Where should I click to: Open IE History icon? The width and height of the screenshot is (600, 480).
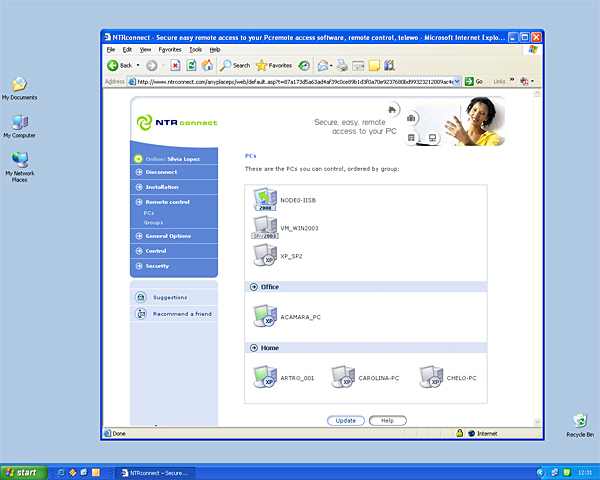[304, 66]
